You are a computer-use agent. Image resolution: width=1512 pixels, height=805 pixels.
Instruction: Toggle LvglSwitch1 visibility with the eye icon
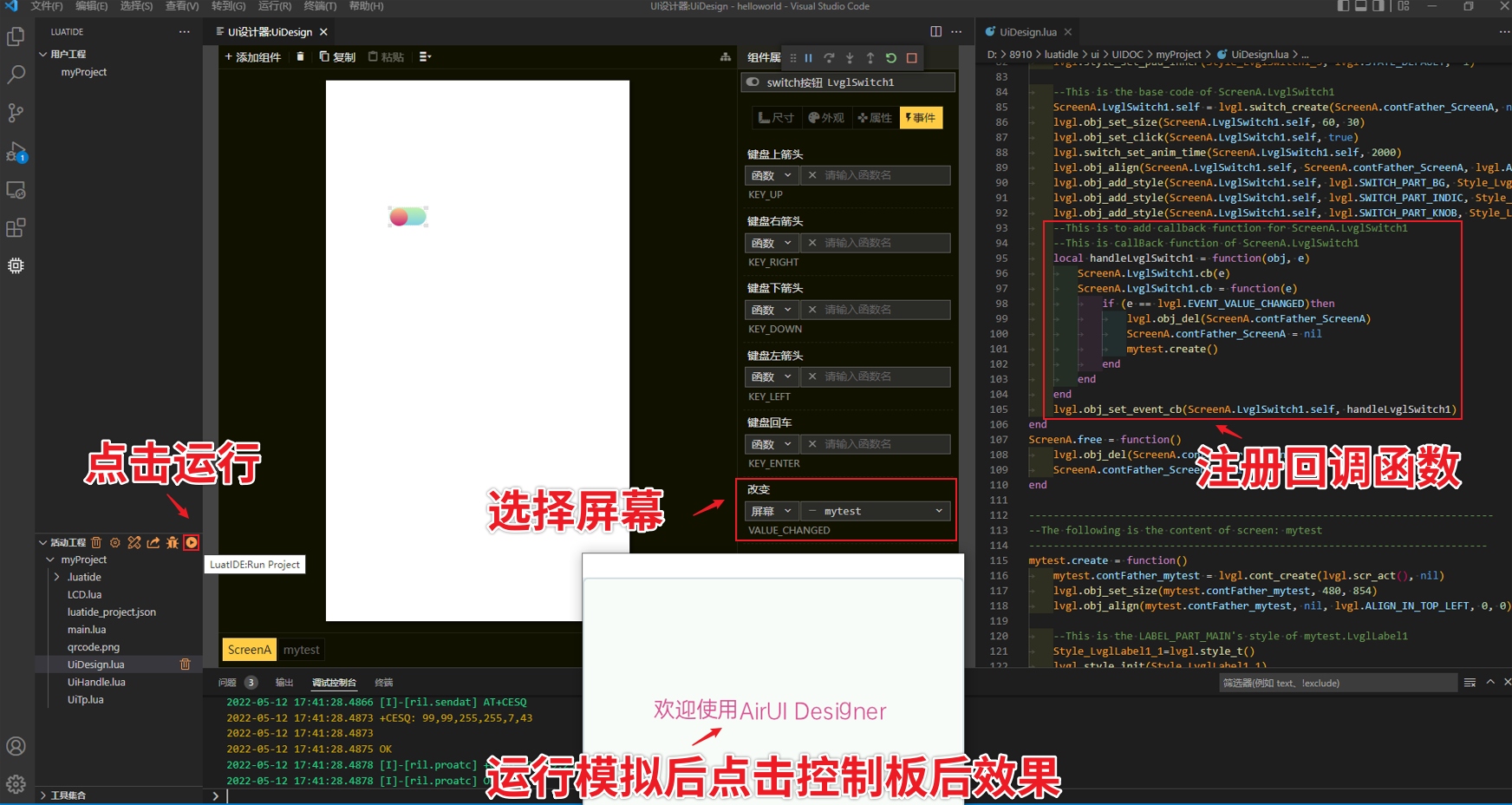(753, 82)
